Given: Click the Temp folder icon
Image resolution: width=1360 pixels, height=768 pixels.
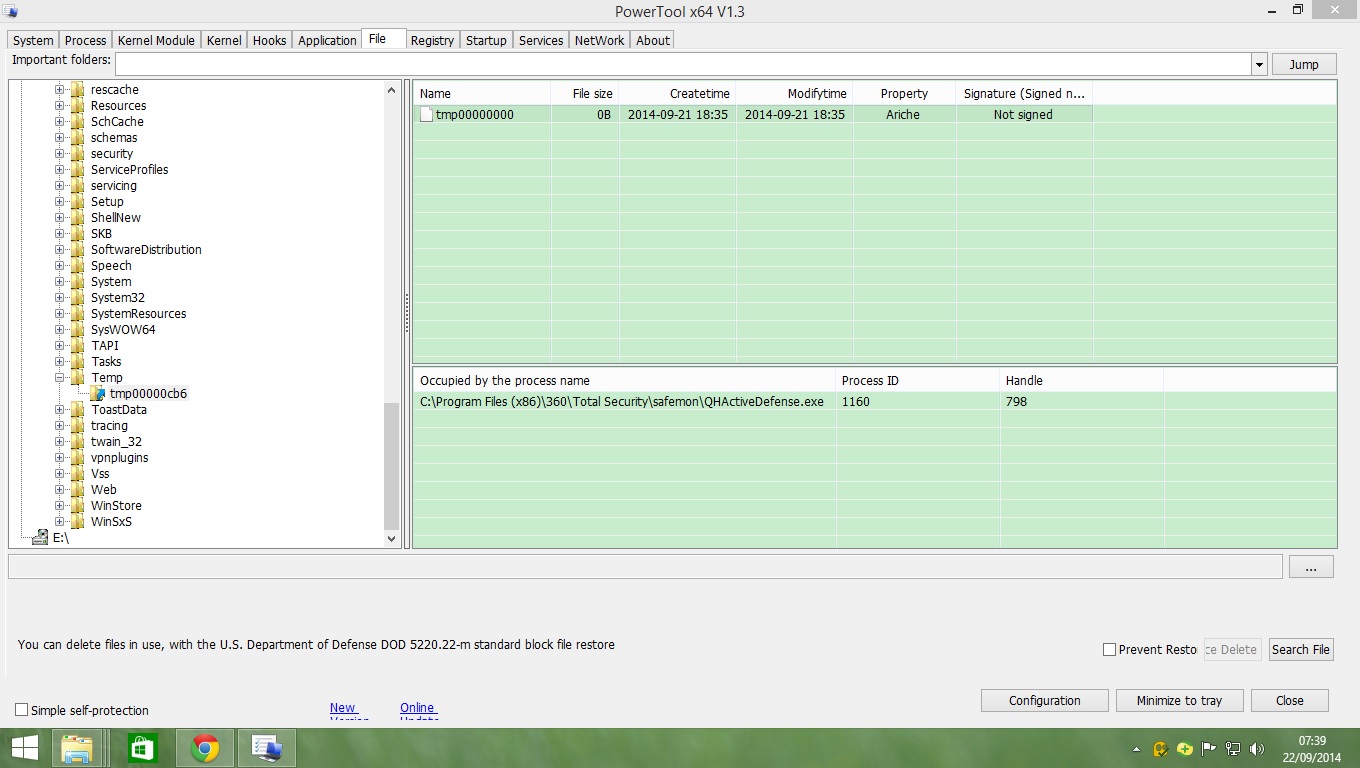Looking at the screenshot, I should (79, 378).
